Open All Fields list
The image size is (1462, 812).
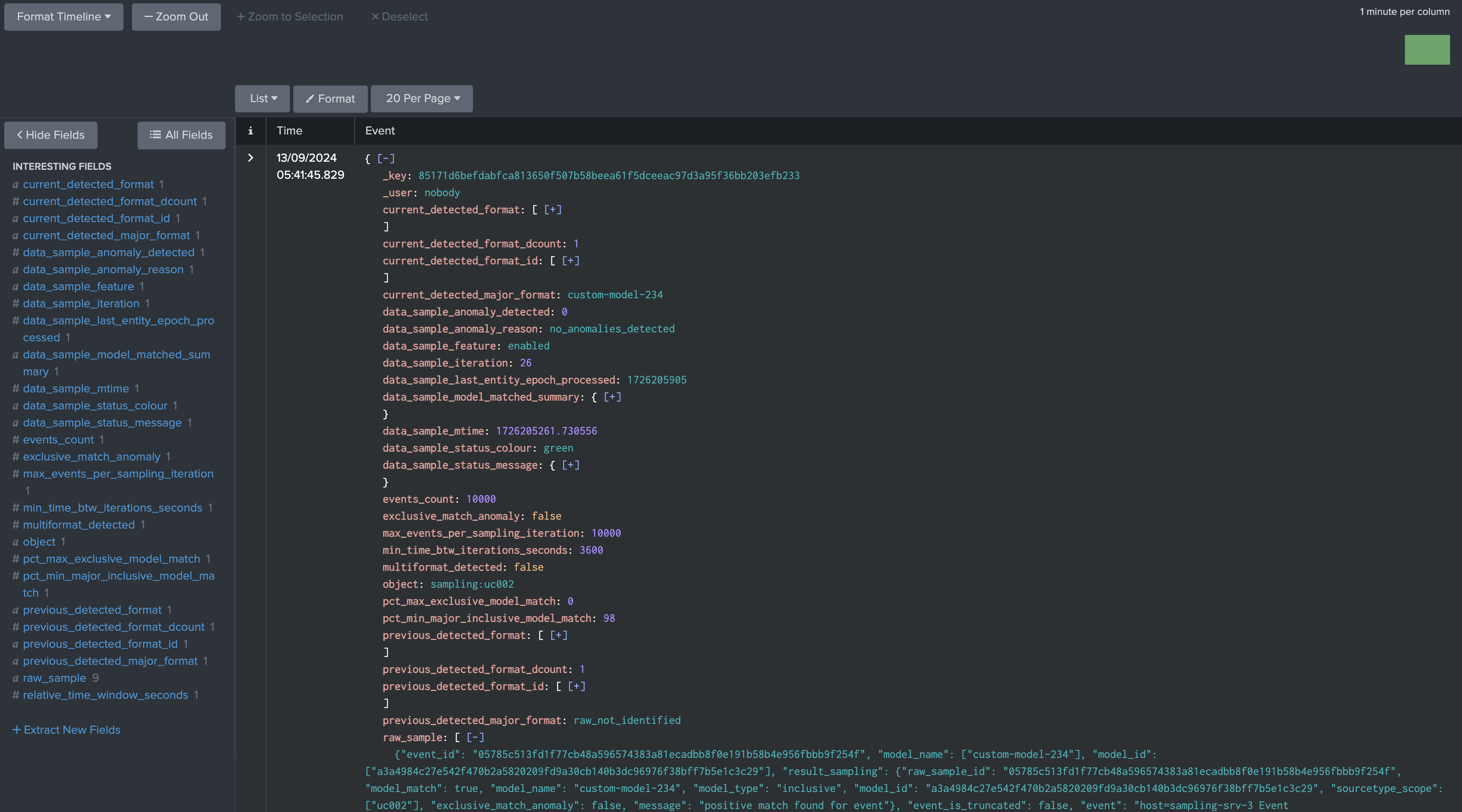pos(181,135)
